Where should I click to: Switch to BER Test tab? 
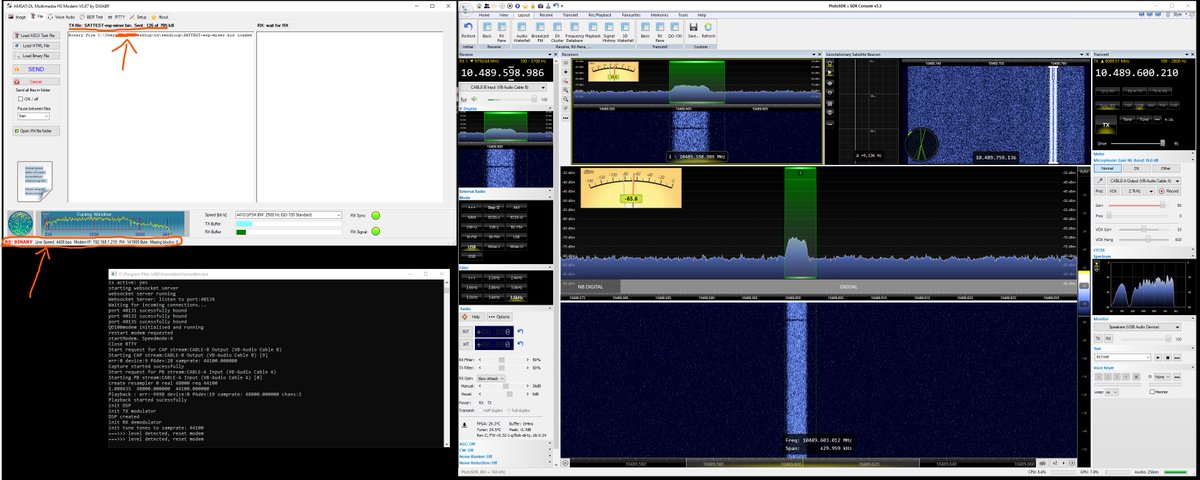(91, 17)
